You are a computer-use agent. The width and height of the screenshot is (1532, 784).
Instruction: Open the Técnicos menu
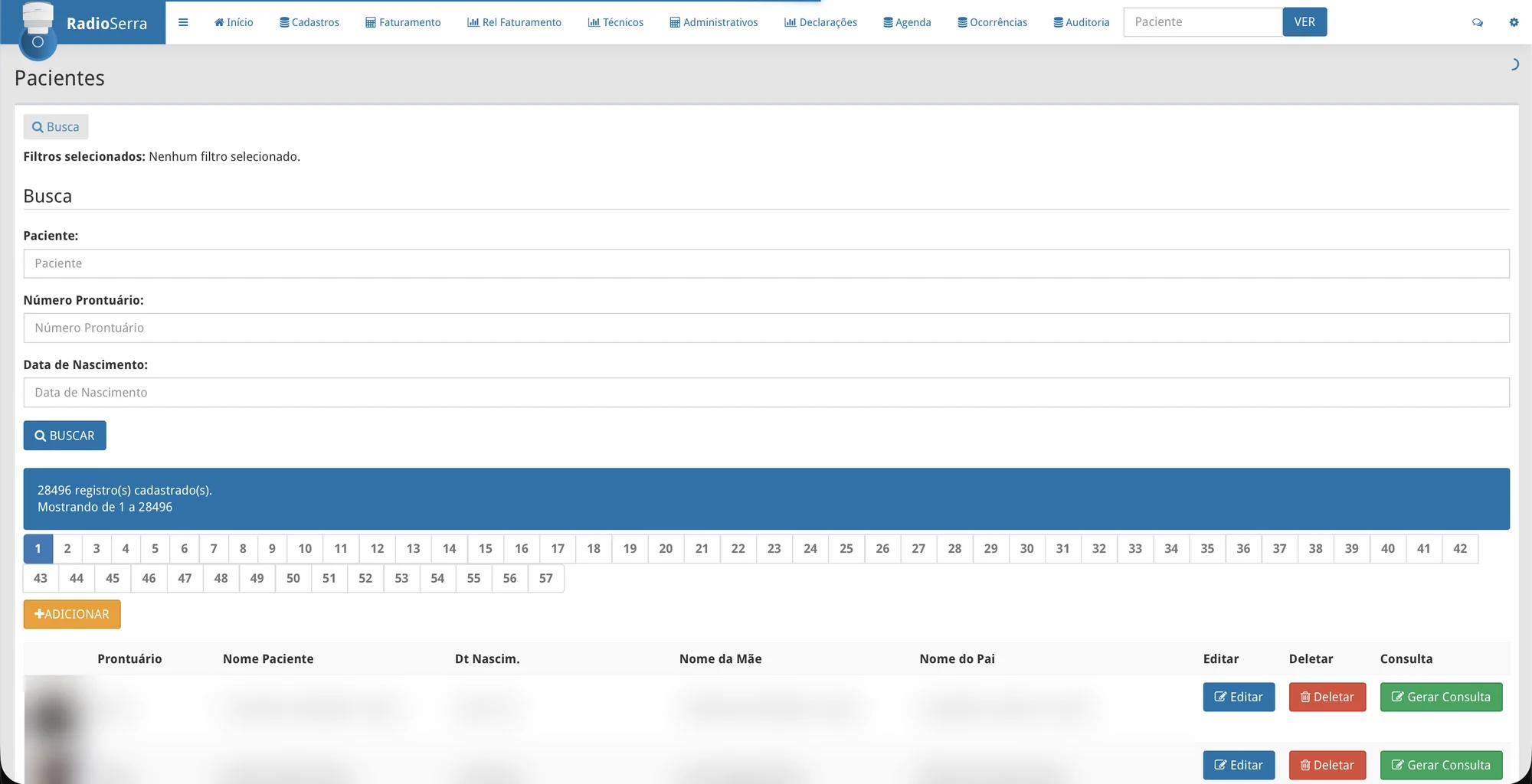tap(616, 22)
